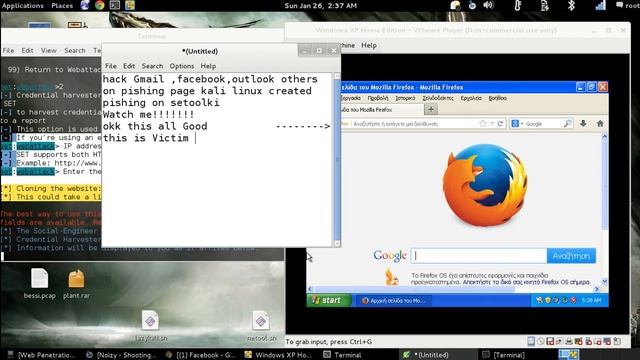
Task: Click the XP system tray clock
Action: pyautogui.click(x=591, y=300)
